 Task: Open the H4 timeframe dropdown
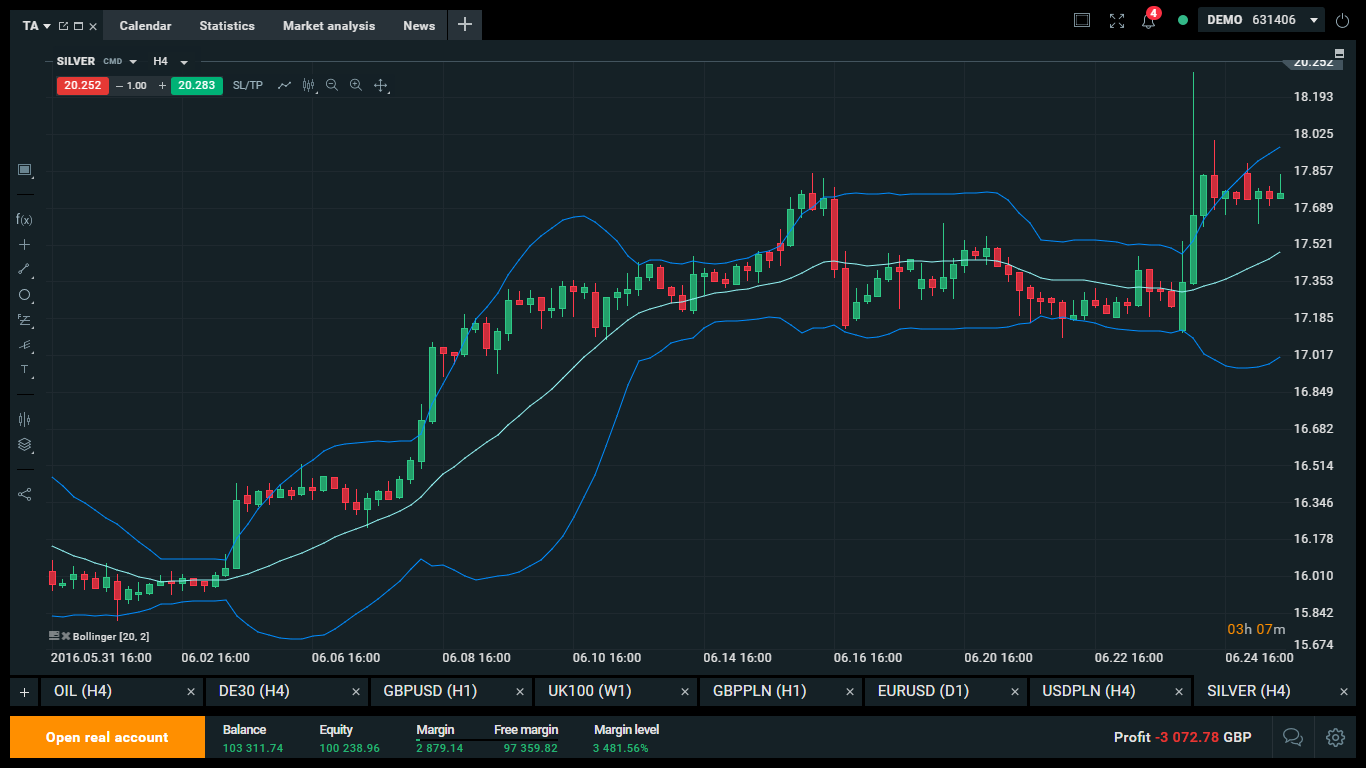184,62
